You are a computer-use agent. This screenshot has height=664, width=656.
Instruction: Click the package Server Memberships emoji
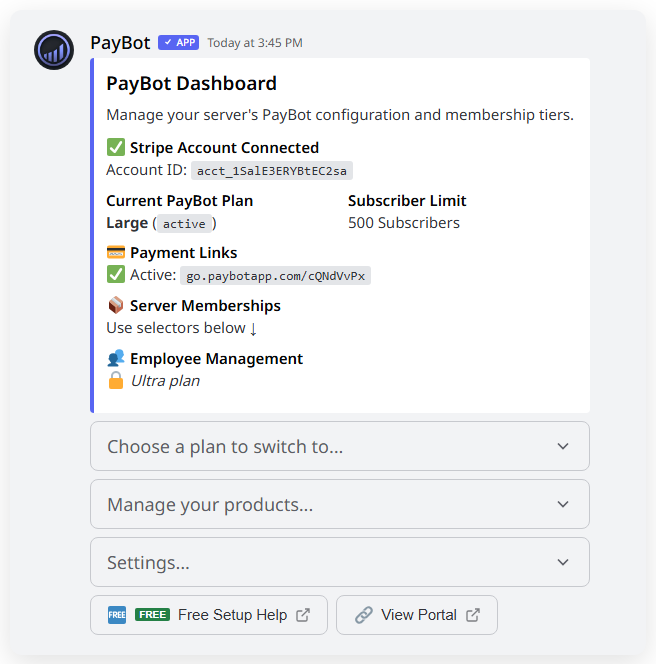116,306
